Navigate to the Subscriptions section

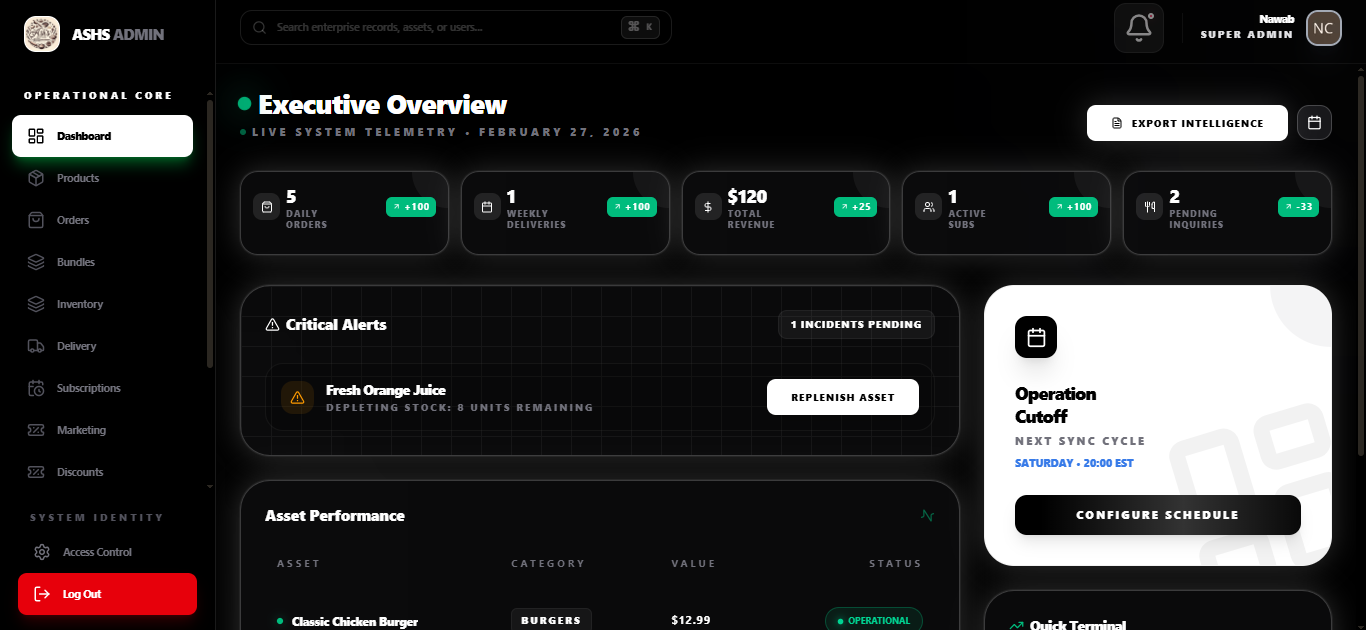(x=88, y=388)
